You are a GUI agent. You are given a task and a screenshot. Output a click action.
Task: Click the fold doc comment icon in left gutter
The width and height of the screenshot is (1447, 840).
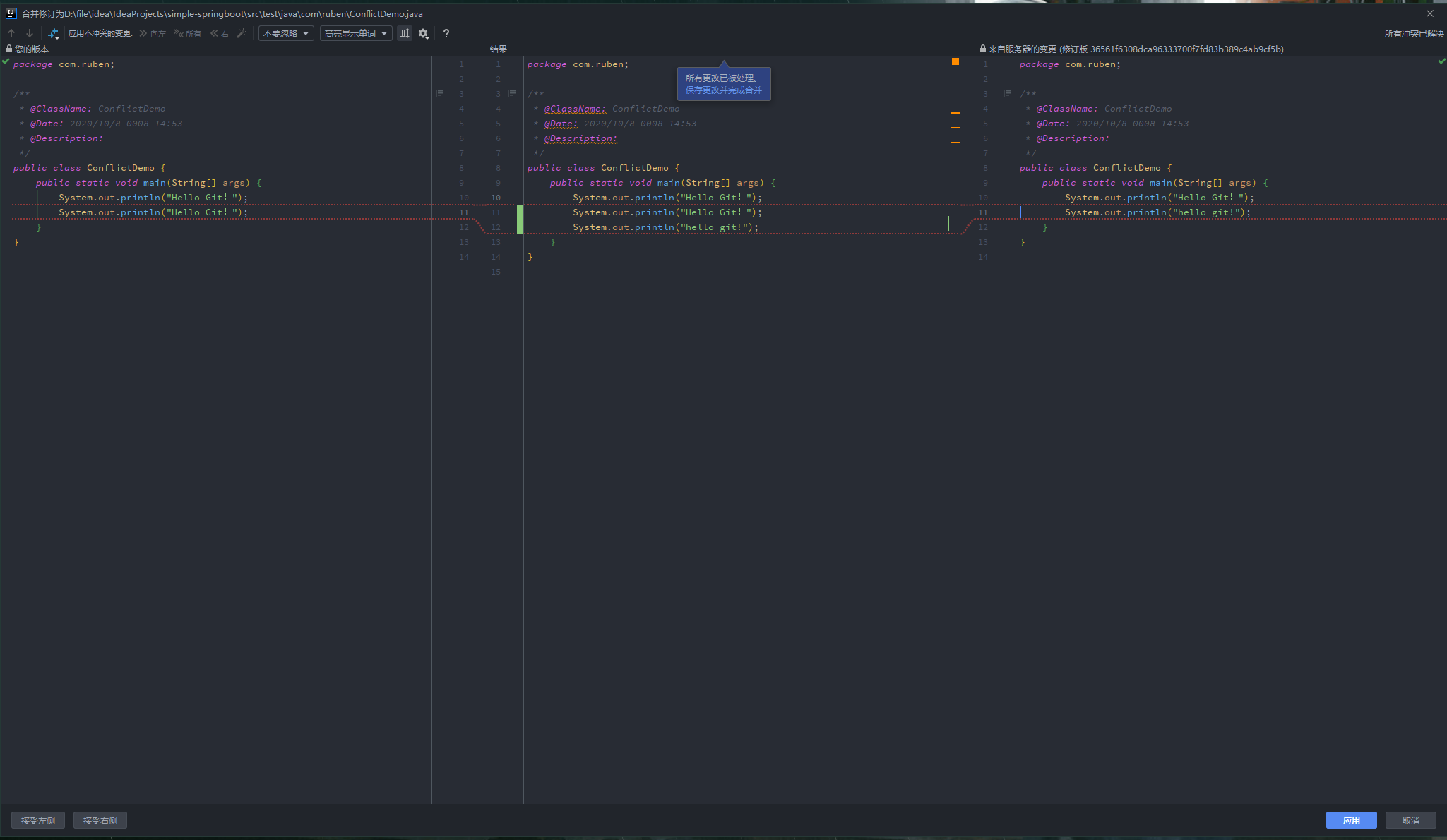[439, 93]
